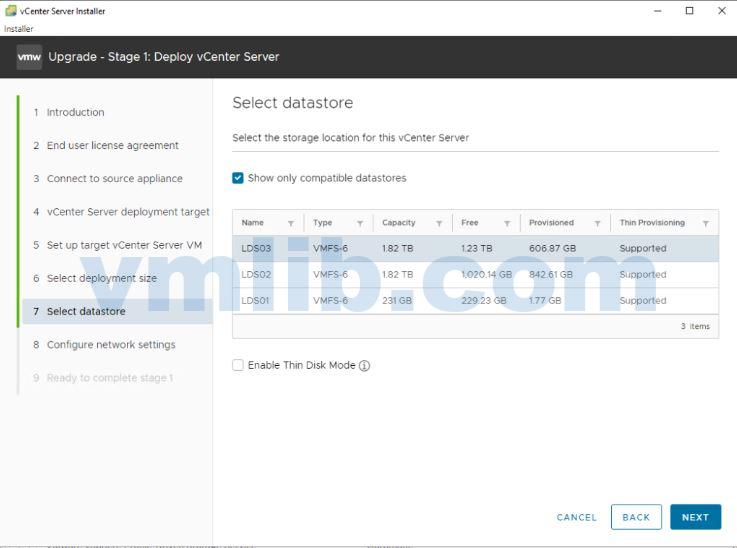
Task: Open the Thin Provisioning column filter icon
Action: [706, 223]
